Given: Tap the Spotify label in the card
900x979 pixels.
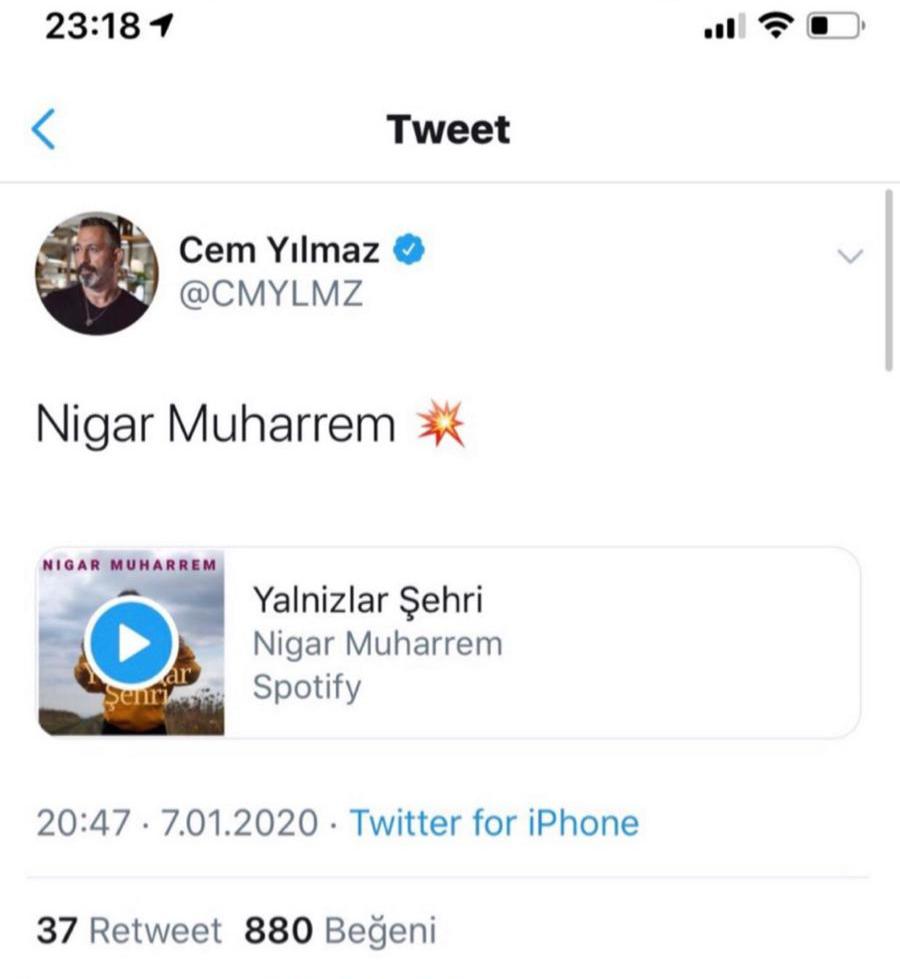Looking at the screenshot, I should coord(307,688).
